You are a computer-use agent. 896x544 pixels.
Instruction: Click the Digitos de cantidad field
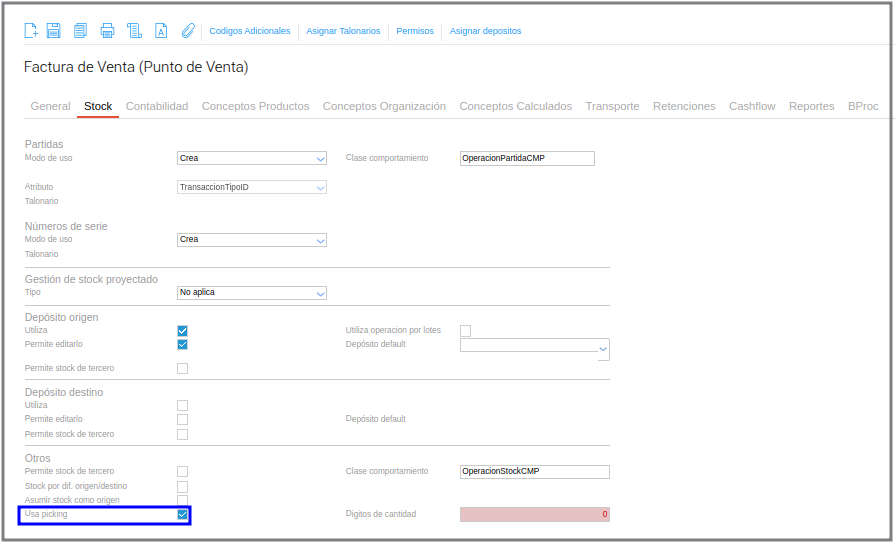point(534,514)
